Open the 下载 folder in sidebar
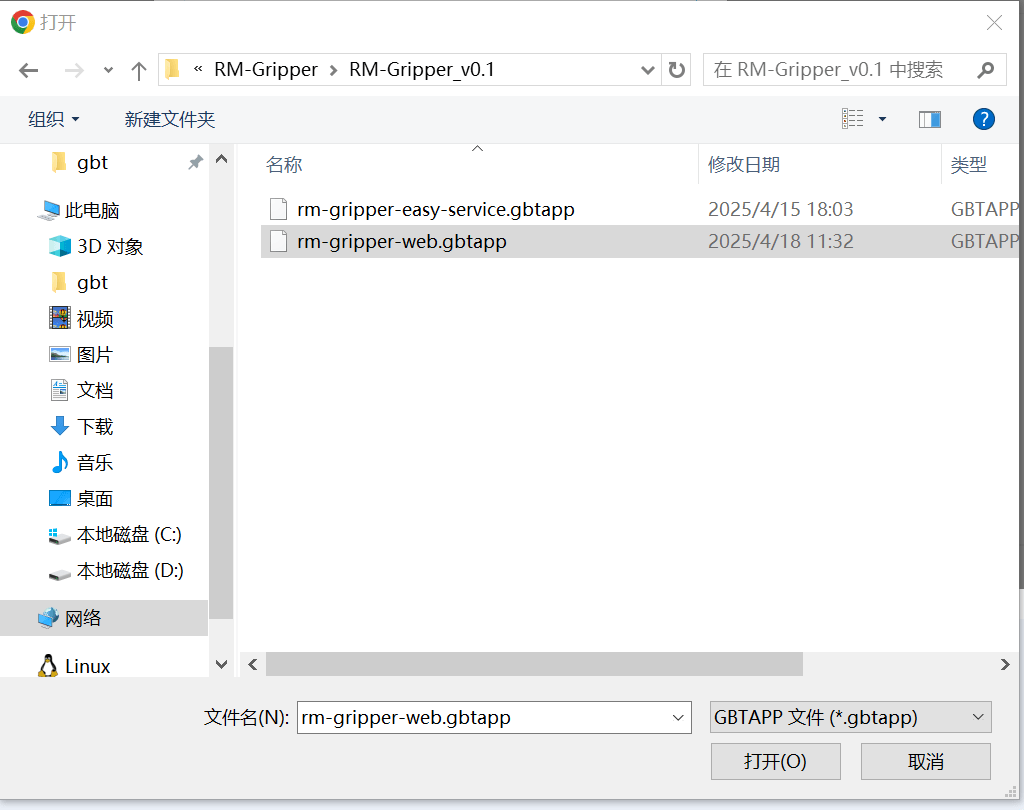1024x810 pixels. (x=95, y=427)
